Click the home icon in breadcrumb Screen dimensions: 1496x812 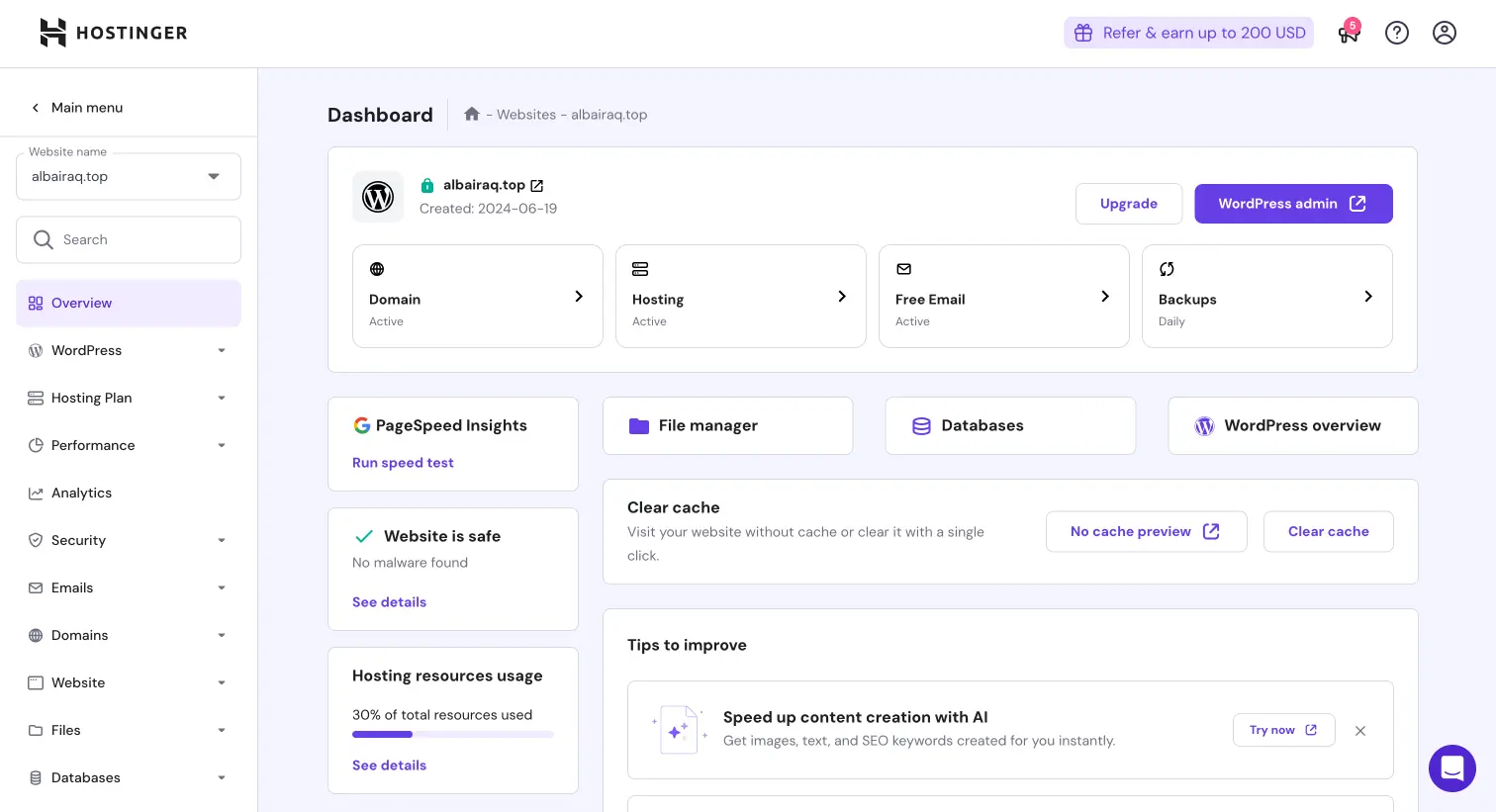tap(472, 114)
